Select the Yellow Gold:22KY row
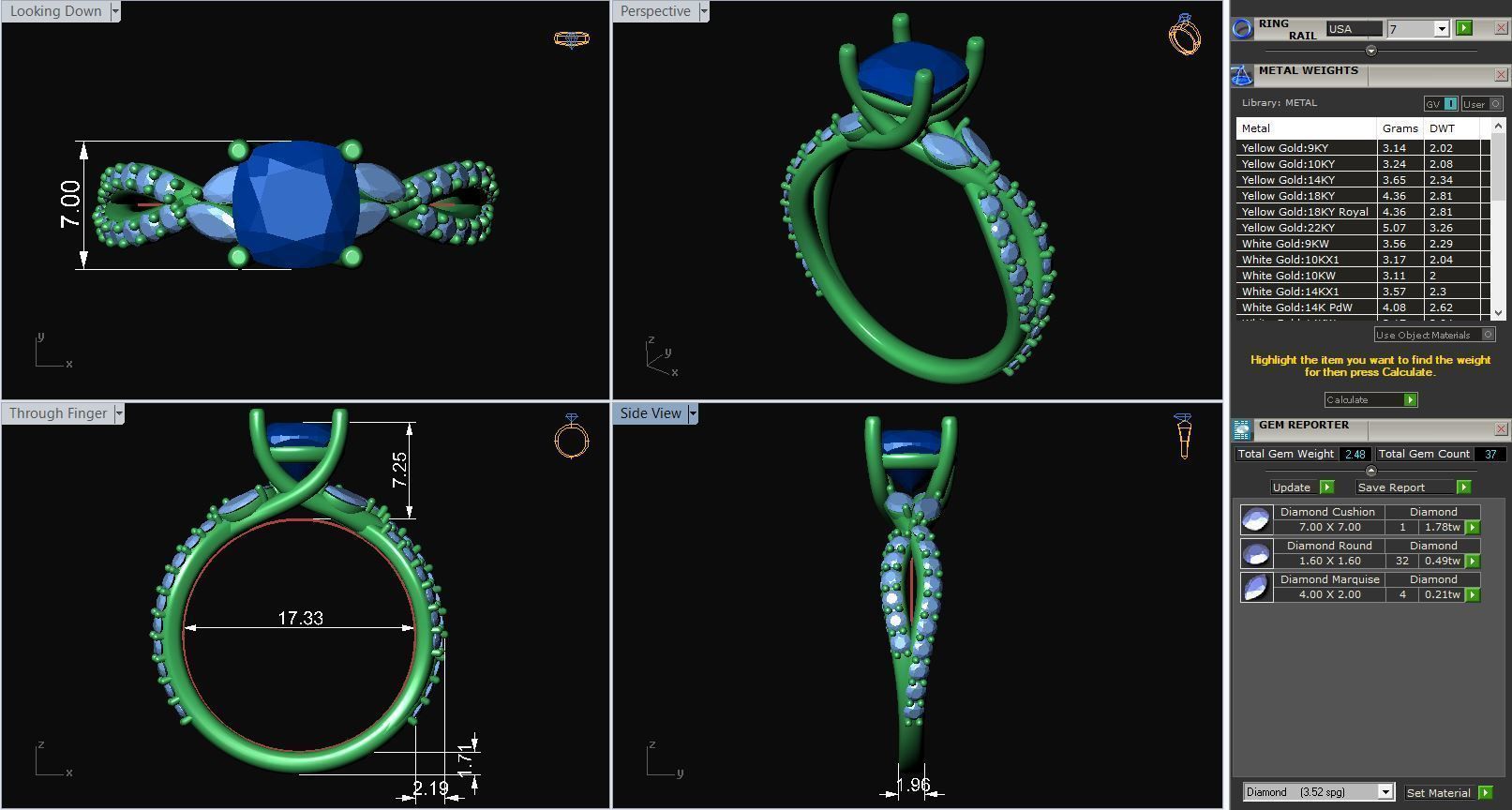Viewport: 1512px width, 810px height. click(1363, 228)
